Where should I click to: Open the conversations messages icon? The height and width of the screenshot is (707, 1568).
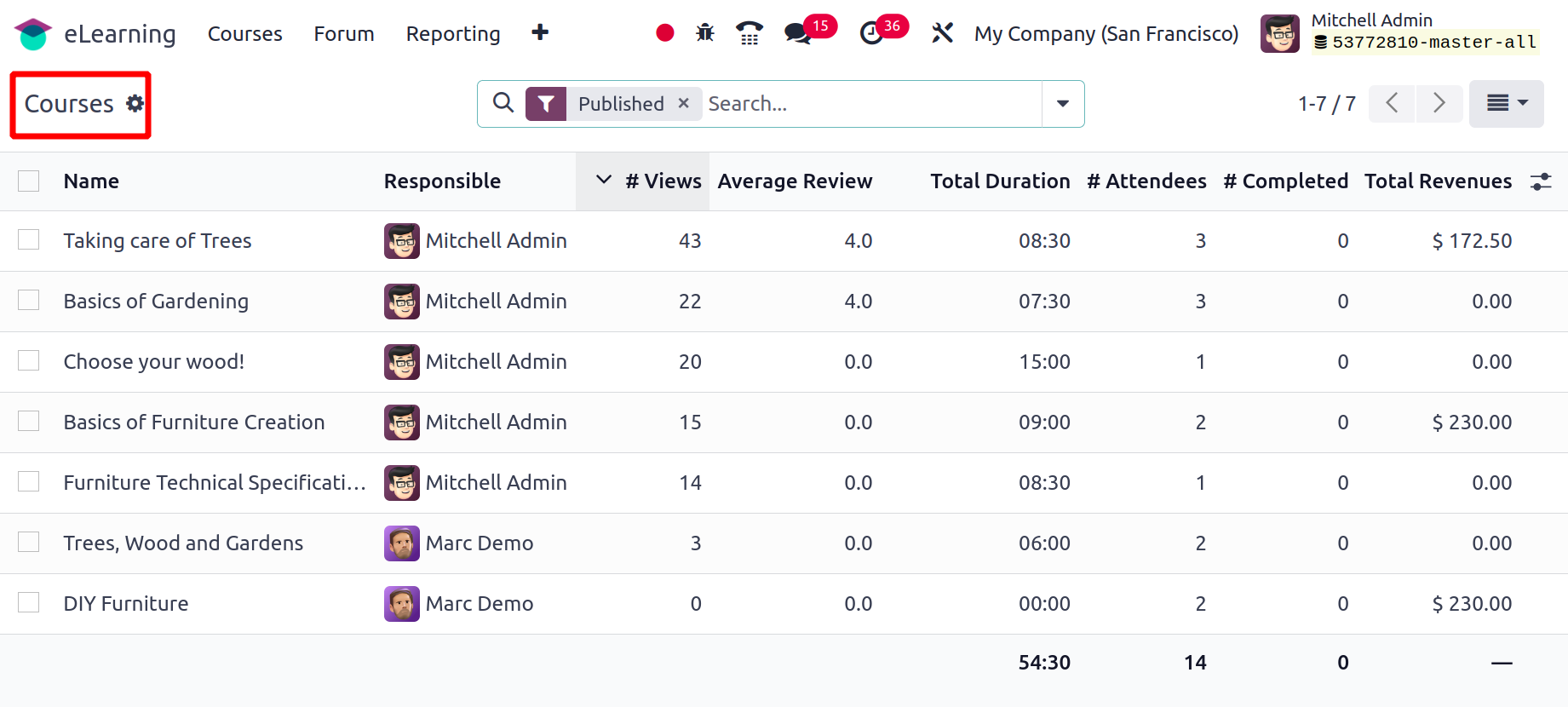pyautogui.click(x=798, y=33)
